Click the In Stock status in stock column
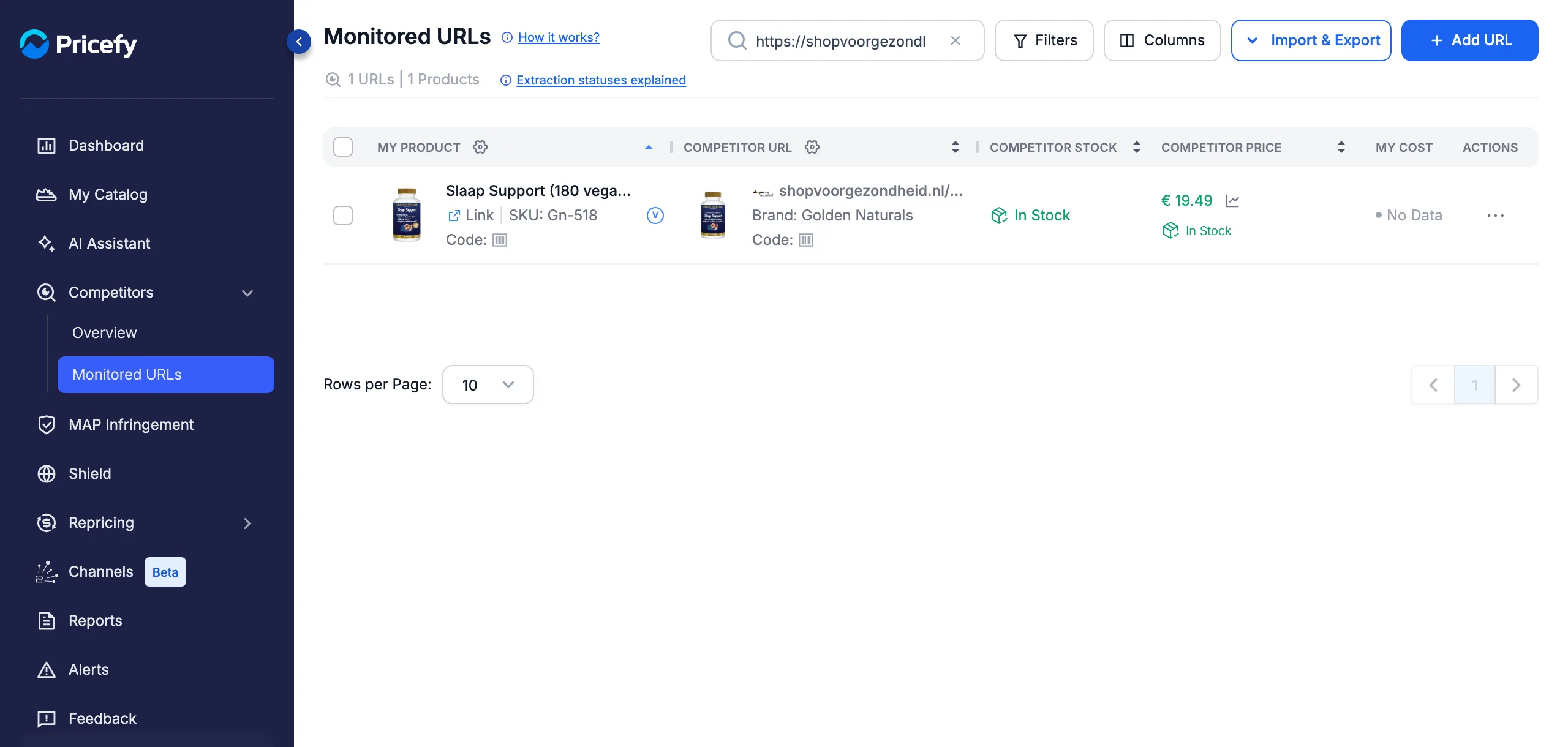This screenshot has height=747, width=1568. click(x=1031, y=216)
